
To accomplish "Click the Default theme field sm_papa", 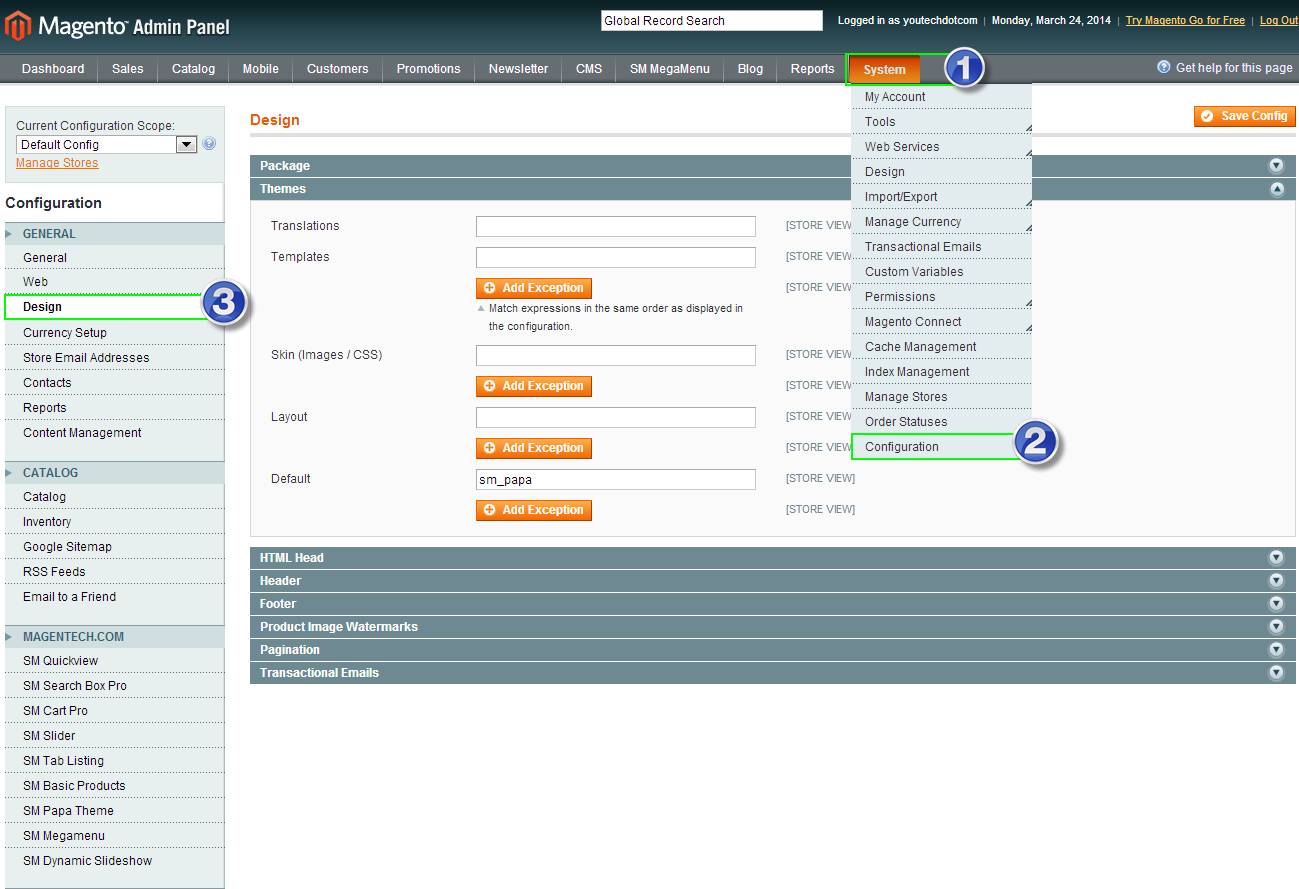I will (616, 479).
